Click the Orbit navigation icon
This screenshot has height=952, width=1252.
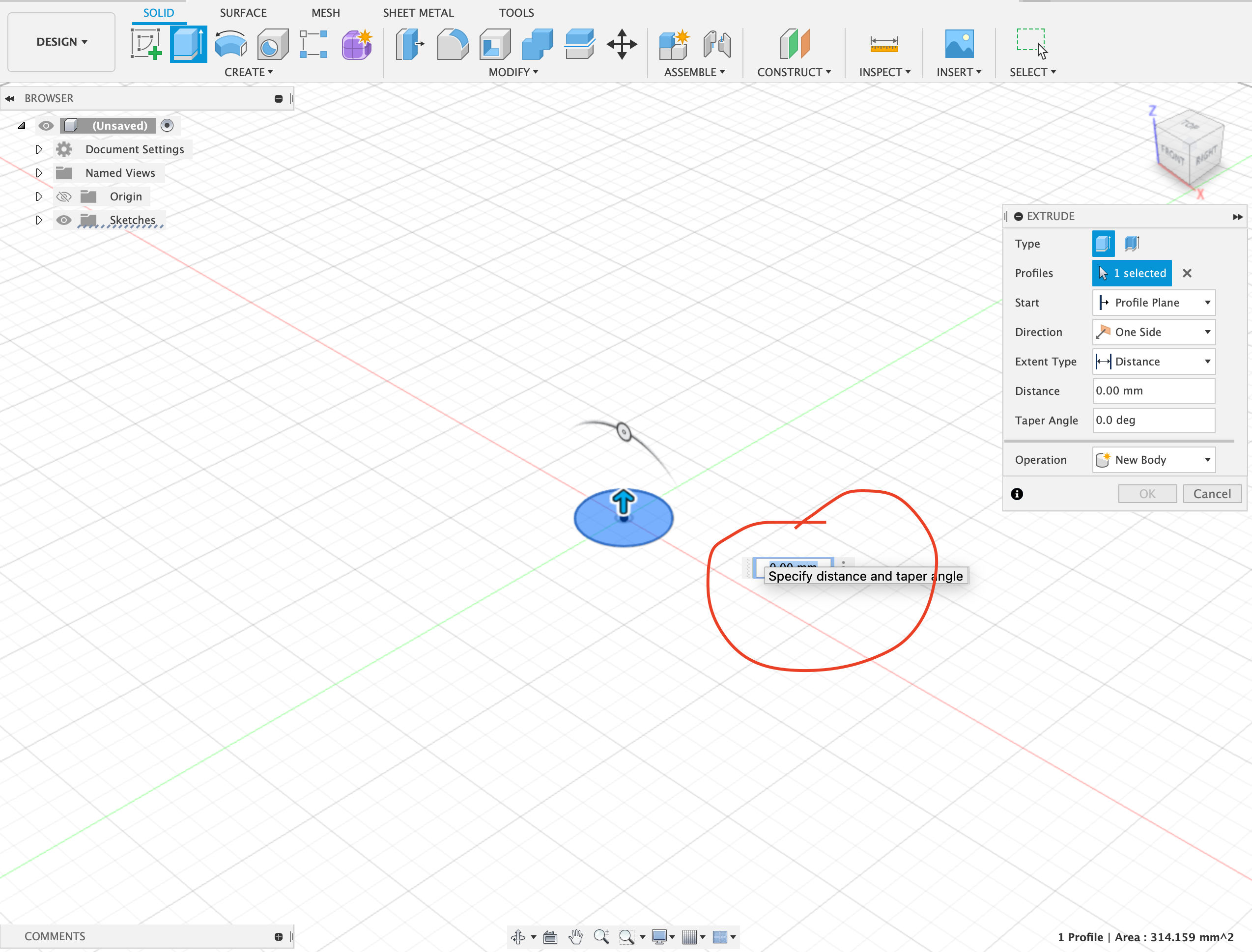pyautogui.click(x=518, y=937)
